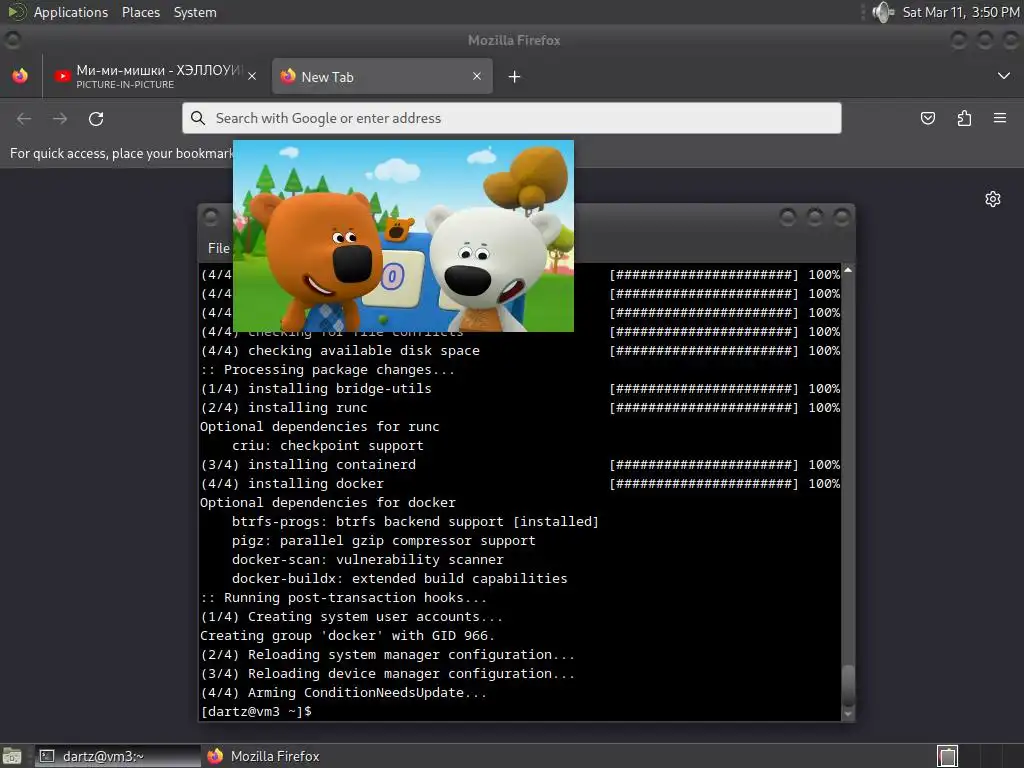The height and width of the screenshot is (768, 1024).
Task: Switch to the Ми-ми-мишки YouTube tab
Action: (x=155, y=76)
